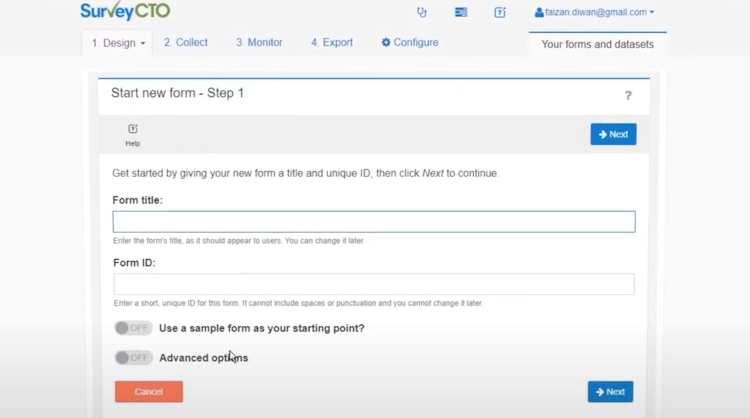Focus the Form title input field
This screenshot has height=418, width=750.
(374, 222)
